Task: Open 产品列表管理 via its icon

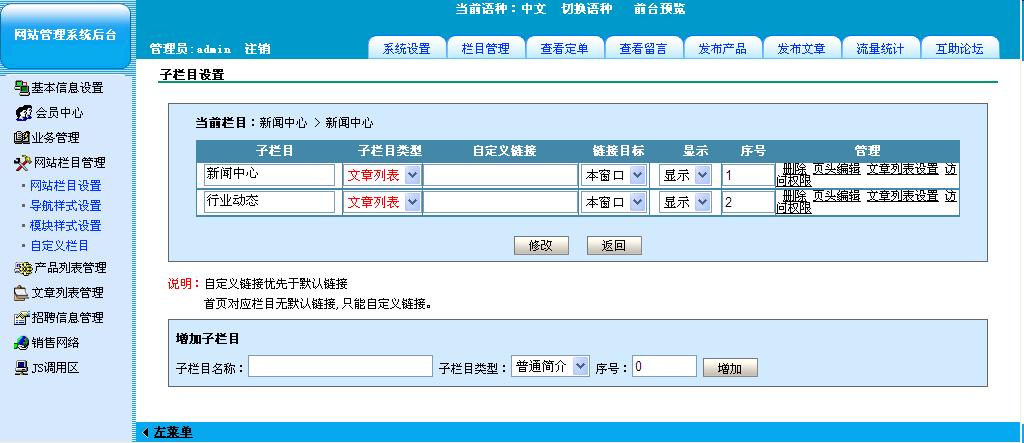Action: (24, 268)
